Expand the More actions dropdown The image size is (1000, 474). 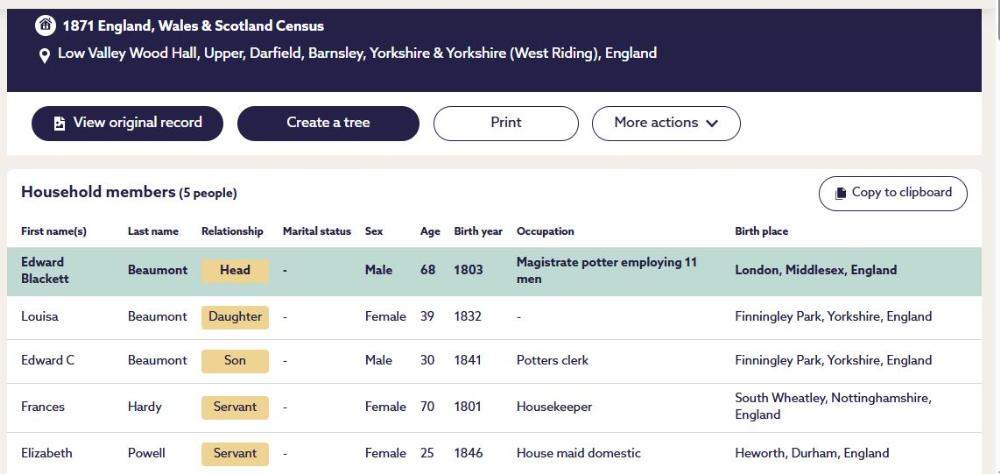(x=665, y=123)
